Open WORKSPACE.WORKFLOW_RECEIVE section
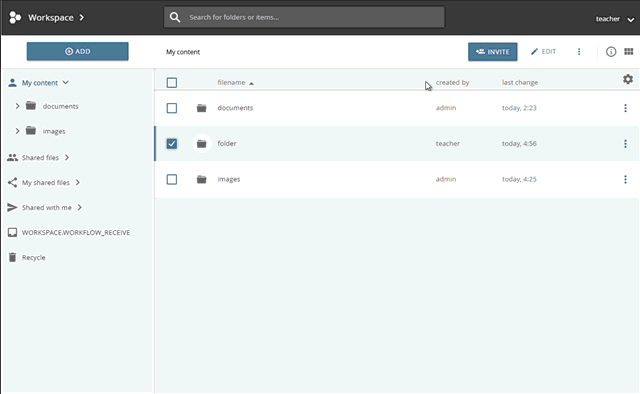 [x=76, y=232]
